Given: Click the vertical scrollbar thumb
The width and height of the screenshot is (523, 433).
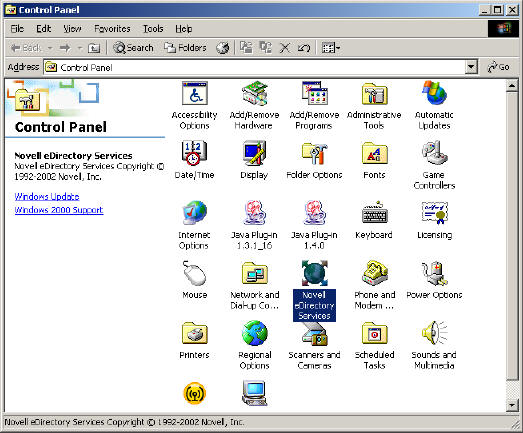Looking at the screenshot, I should [x=512, y=236].
